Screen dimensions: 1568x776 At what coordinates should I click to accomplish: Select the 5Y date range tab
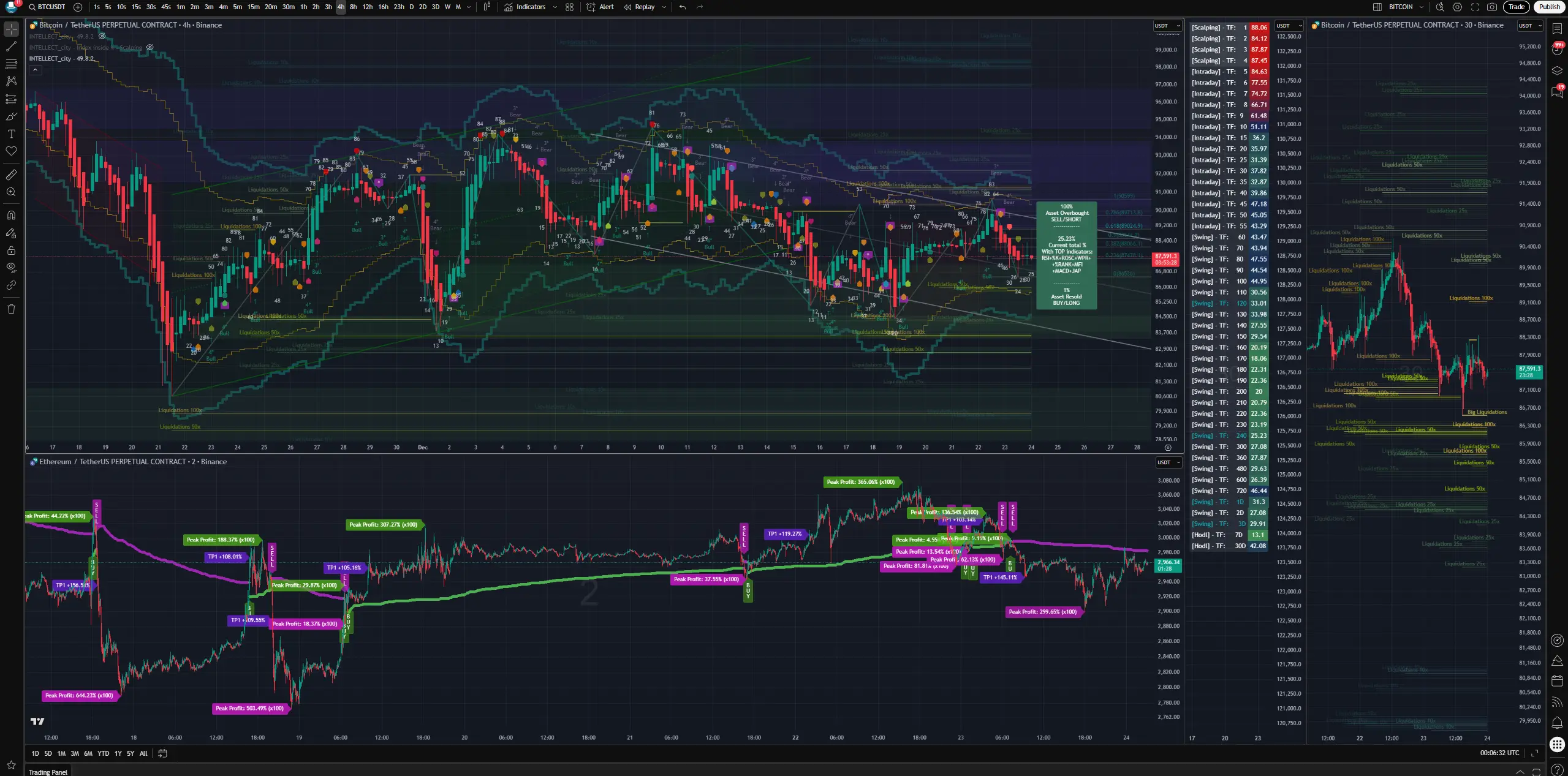click(x=130, y=753)
